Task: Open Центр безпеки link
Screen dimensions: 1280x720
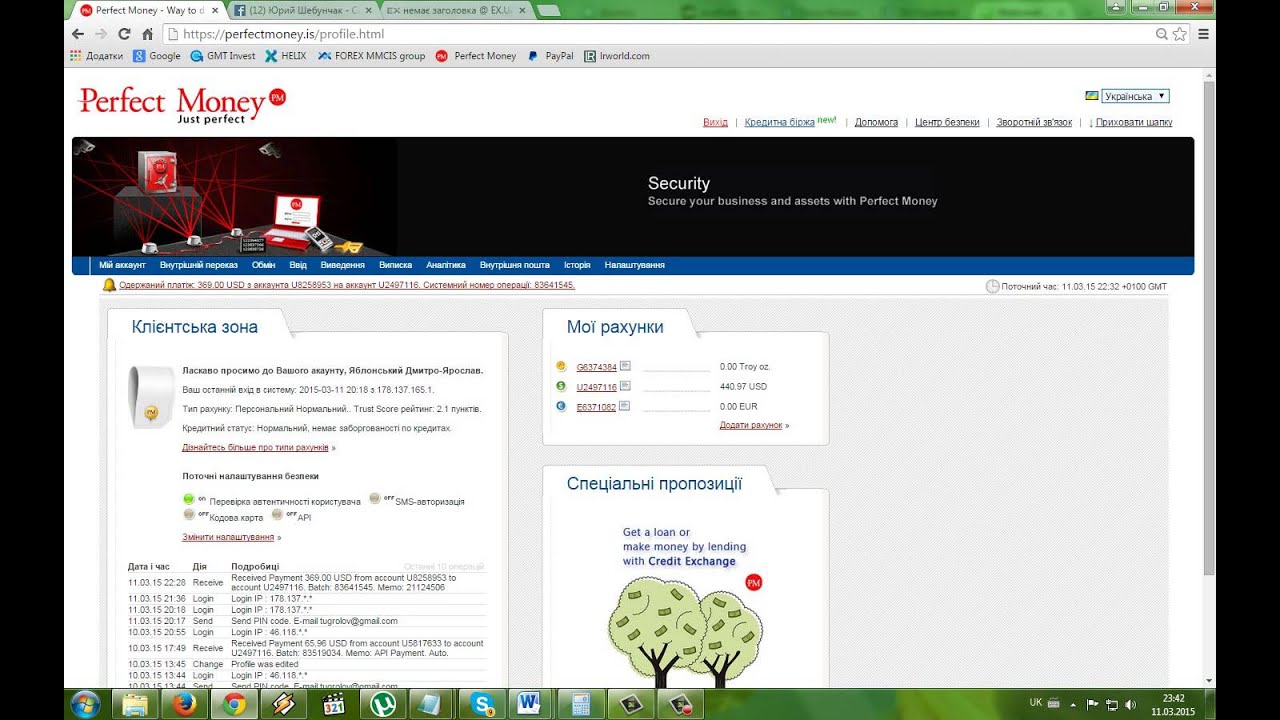Action: pos(947,122)
